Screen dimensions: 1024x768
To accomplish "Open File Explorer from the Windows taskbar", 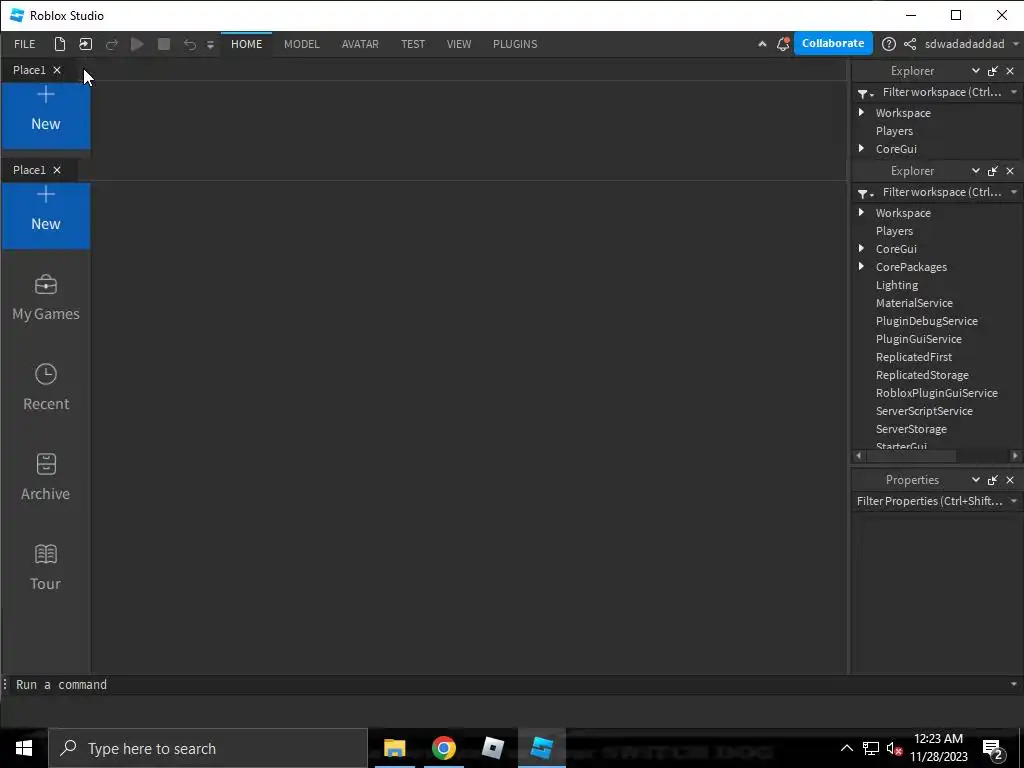I will pyautogui.click(x=394, y=748).
